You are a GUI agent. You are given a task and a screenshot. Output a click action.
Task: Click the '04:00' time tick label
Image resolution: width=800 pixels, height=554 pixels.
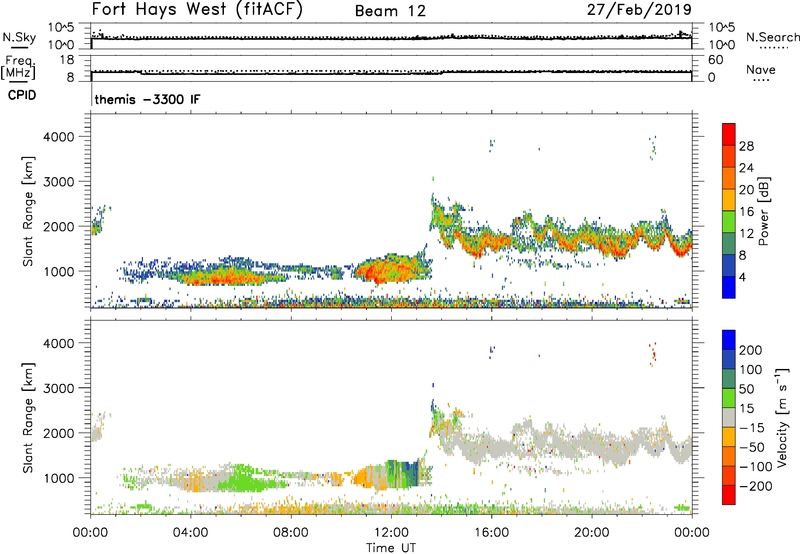point(190,533)
